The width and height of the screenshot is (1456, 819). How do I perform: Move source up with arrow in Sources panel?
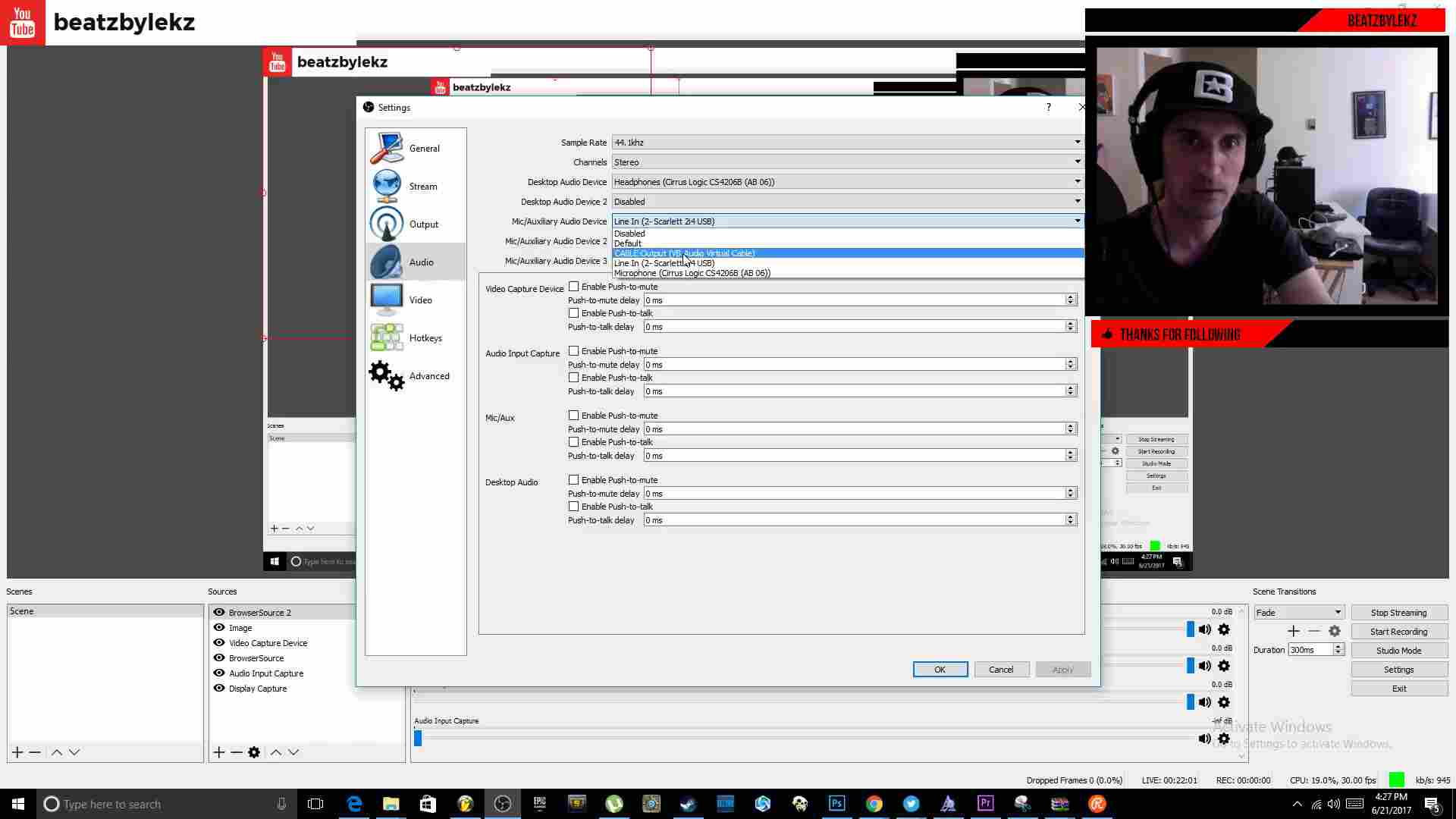click(x=276, y=752)
